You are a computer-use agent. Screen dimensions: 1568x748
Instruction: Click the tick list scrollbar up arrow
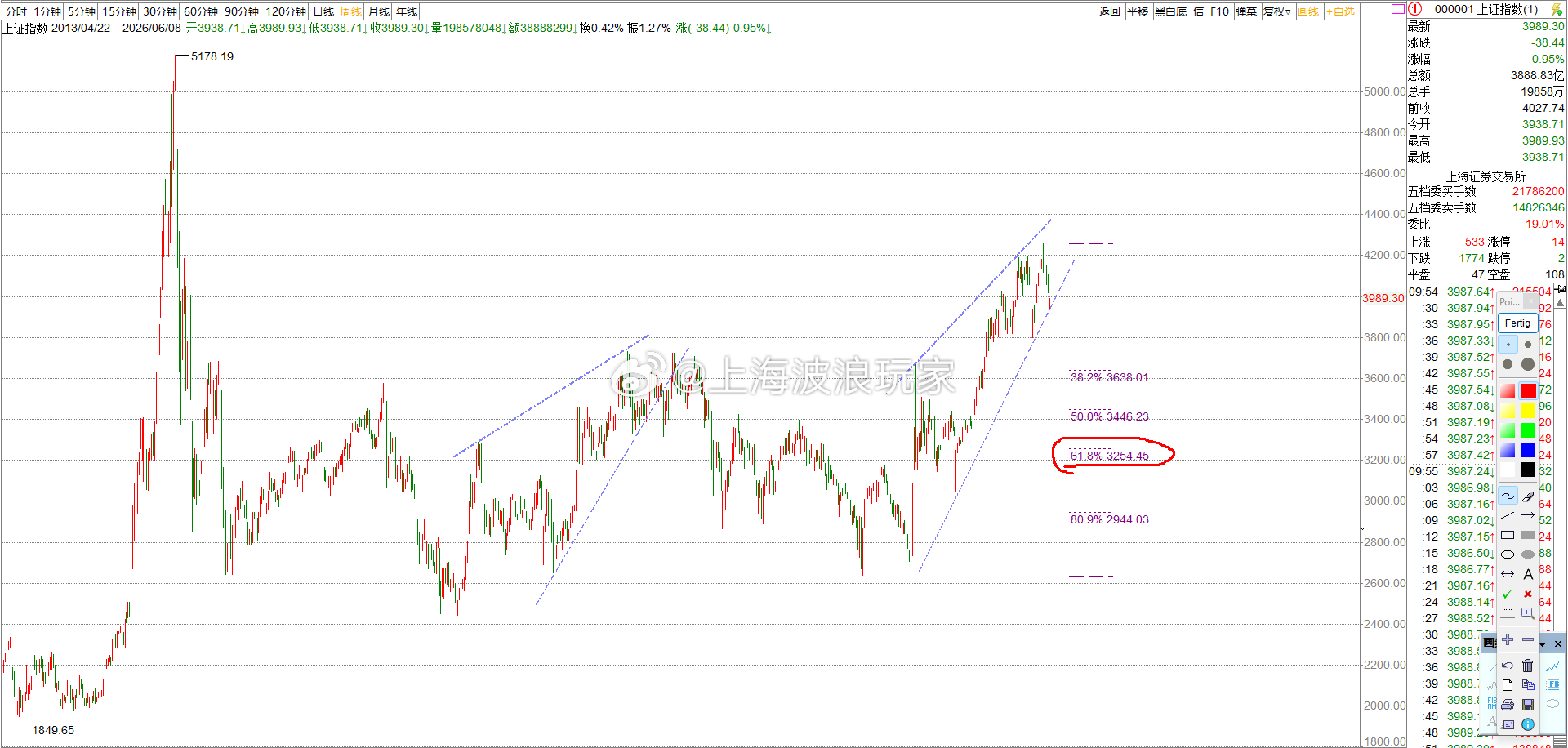1561,303
